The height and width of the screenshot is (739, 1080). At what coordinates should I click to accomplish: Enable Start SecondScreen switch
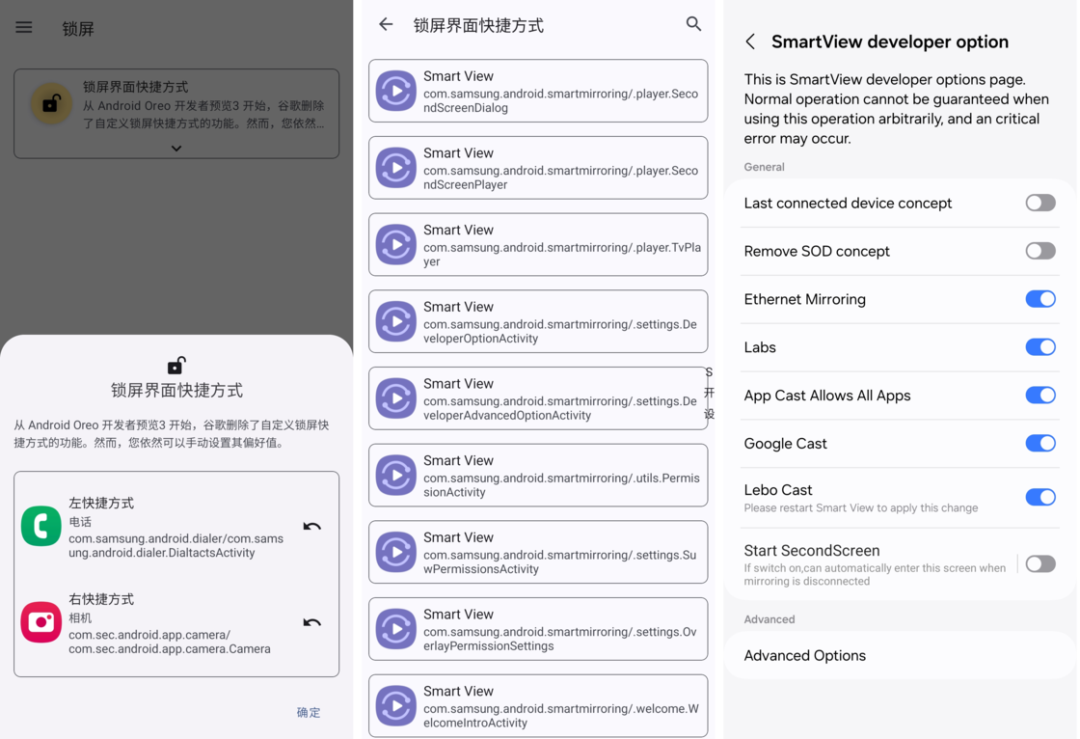pos(1040,564)
